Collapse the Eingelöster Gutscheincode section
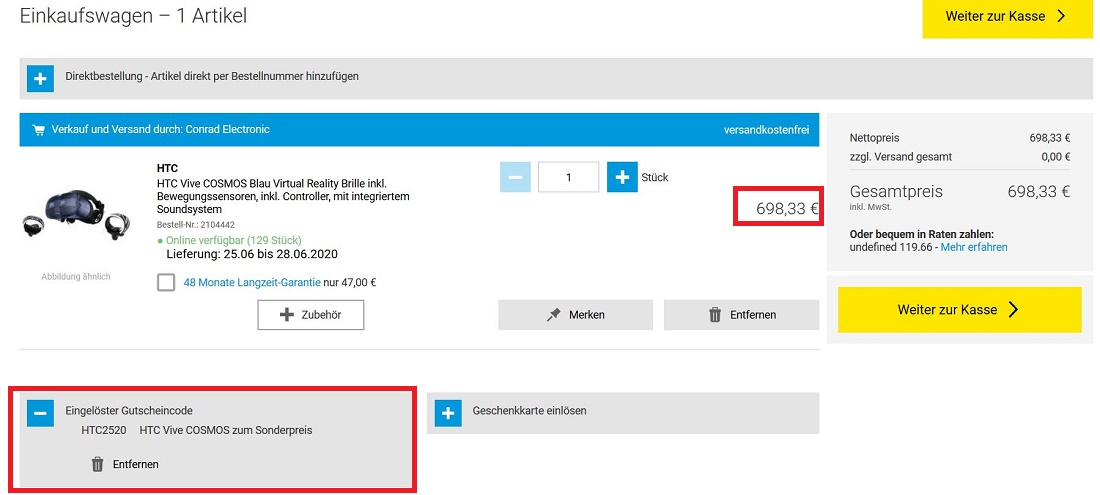 click(41, 414)
